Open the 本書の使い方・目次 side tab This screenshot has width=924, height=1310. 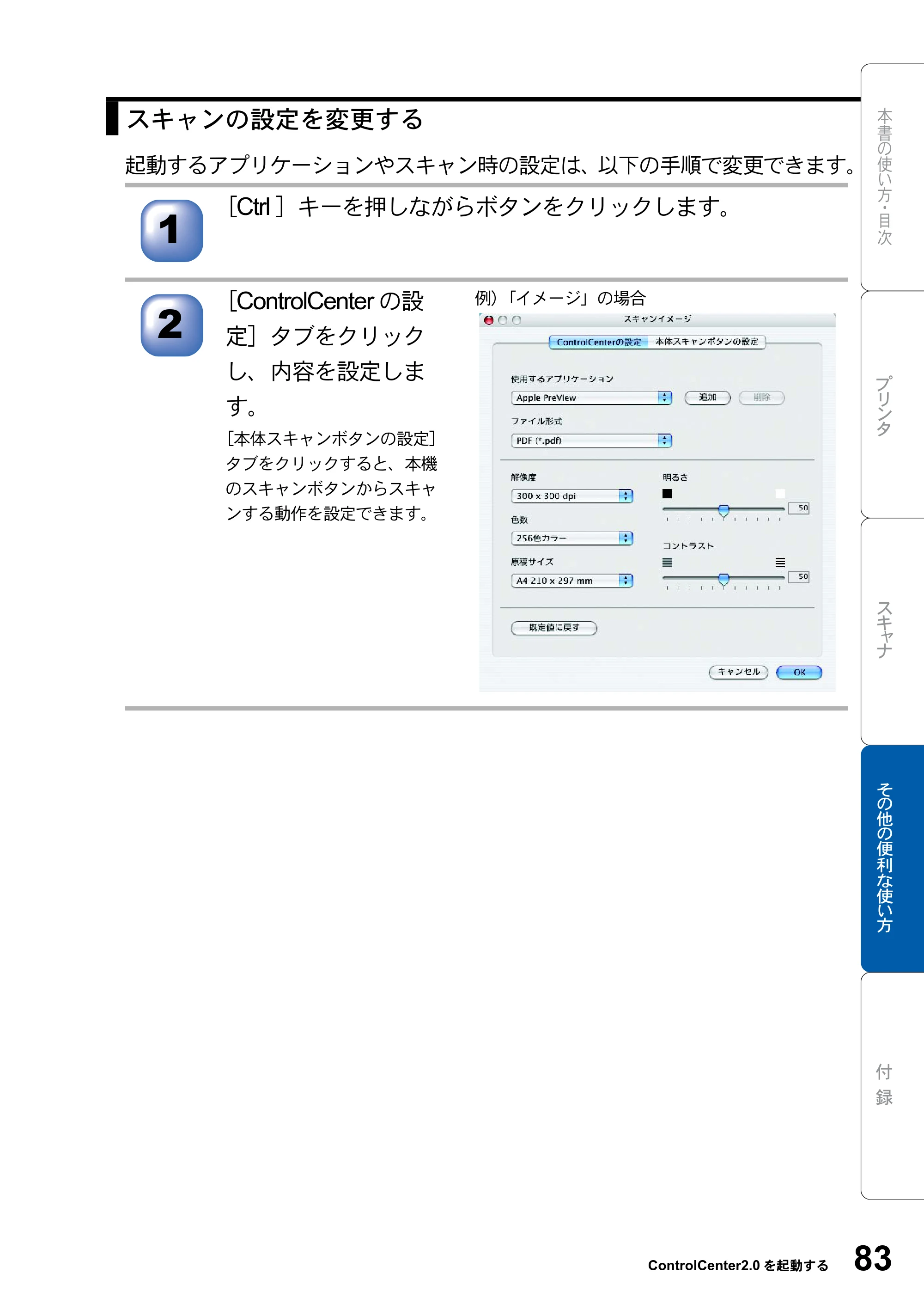click(892, 177)
